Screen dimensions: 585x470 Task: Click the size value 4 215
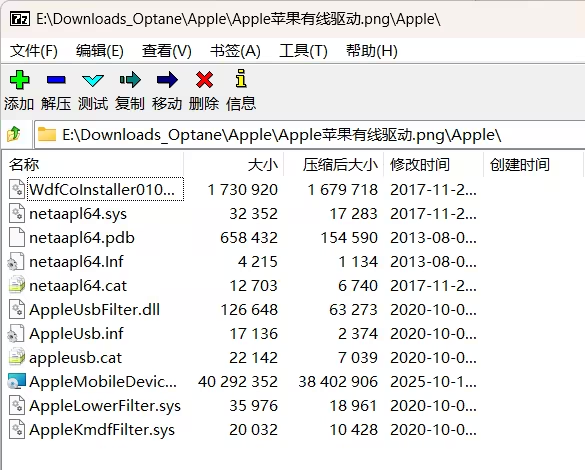click(x=258, y=261)
